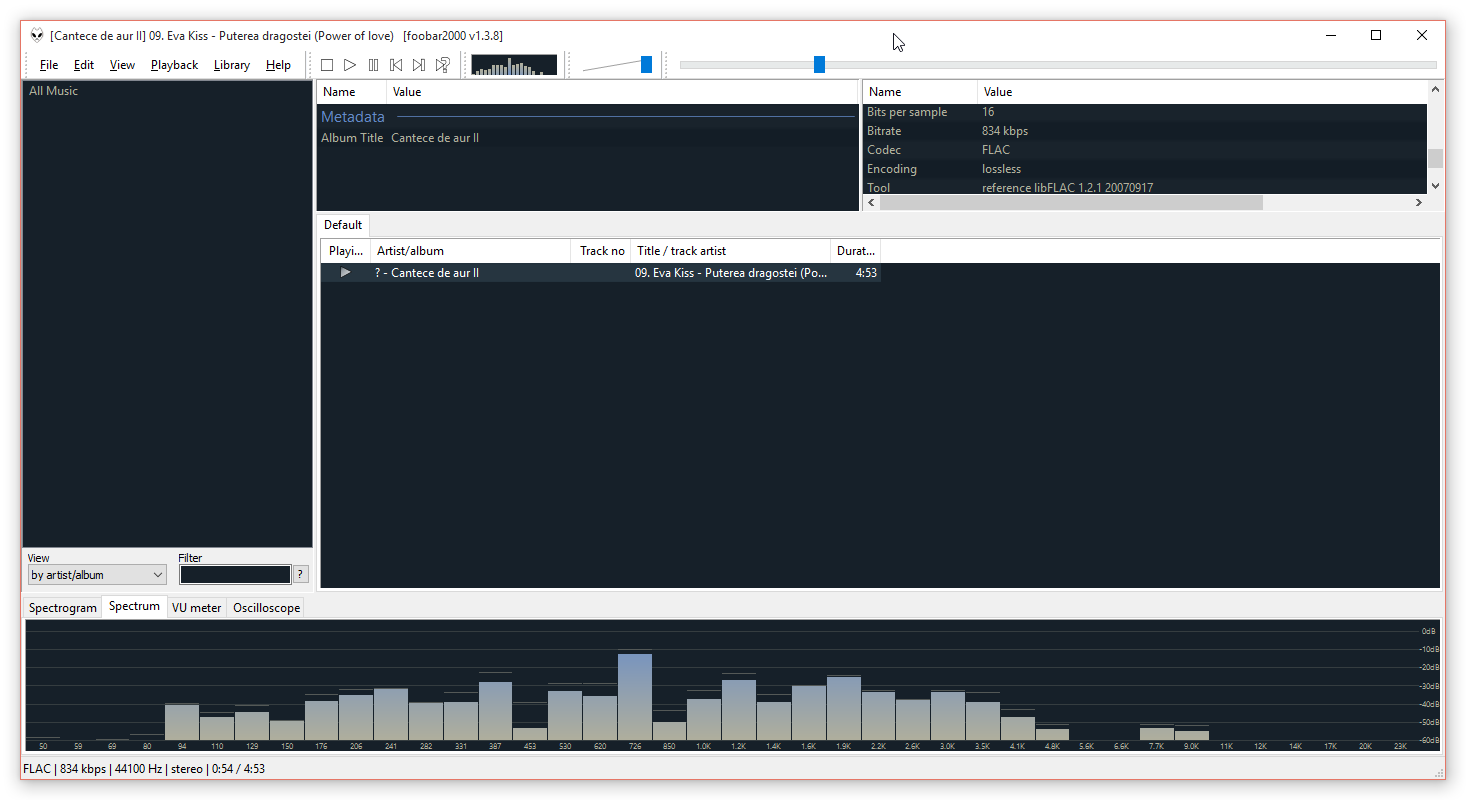Select the 'Bits per sample' row
Image resolution: width=1466 pixels, height=800 pixels.
coord(1145,112)
